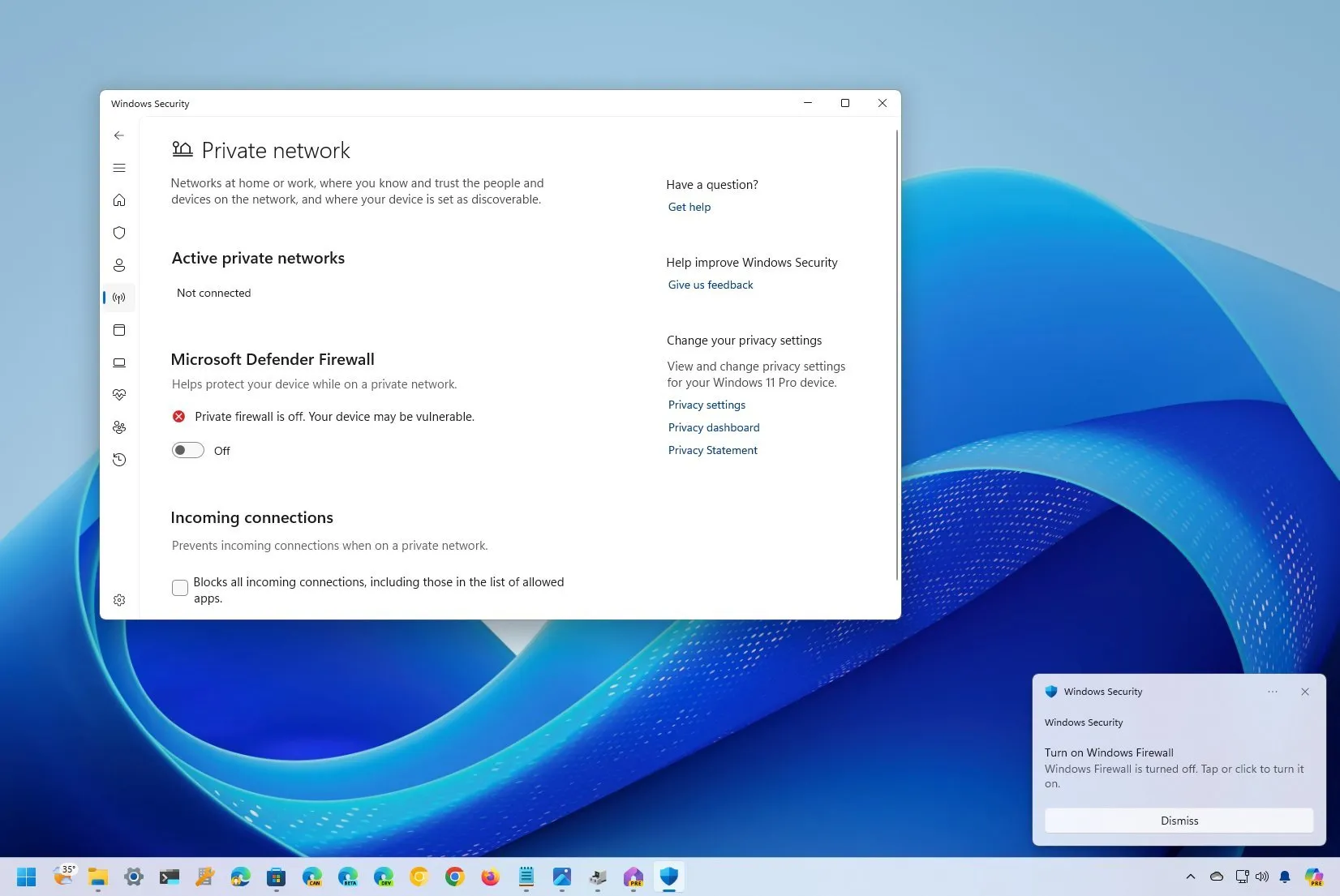The image size is (1340, 896).
Task: Open Microsoft Store from taskbar
Action: click(x=277, y=877)
